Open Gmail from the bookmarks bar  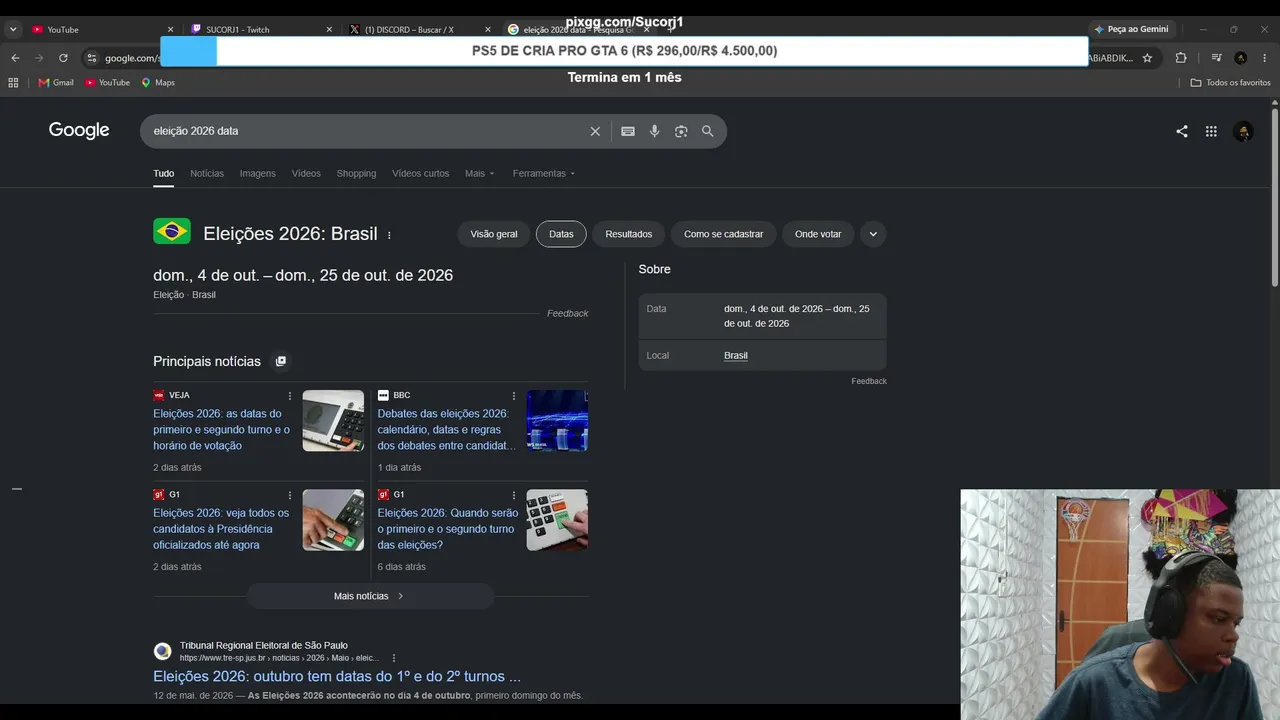point(56,83)
